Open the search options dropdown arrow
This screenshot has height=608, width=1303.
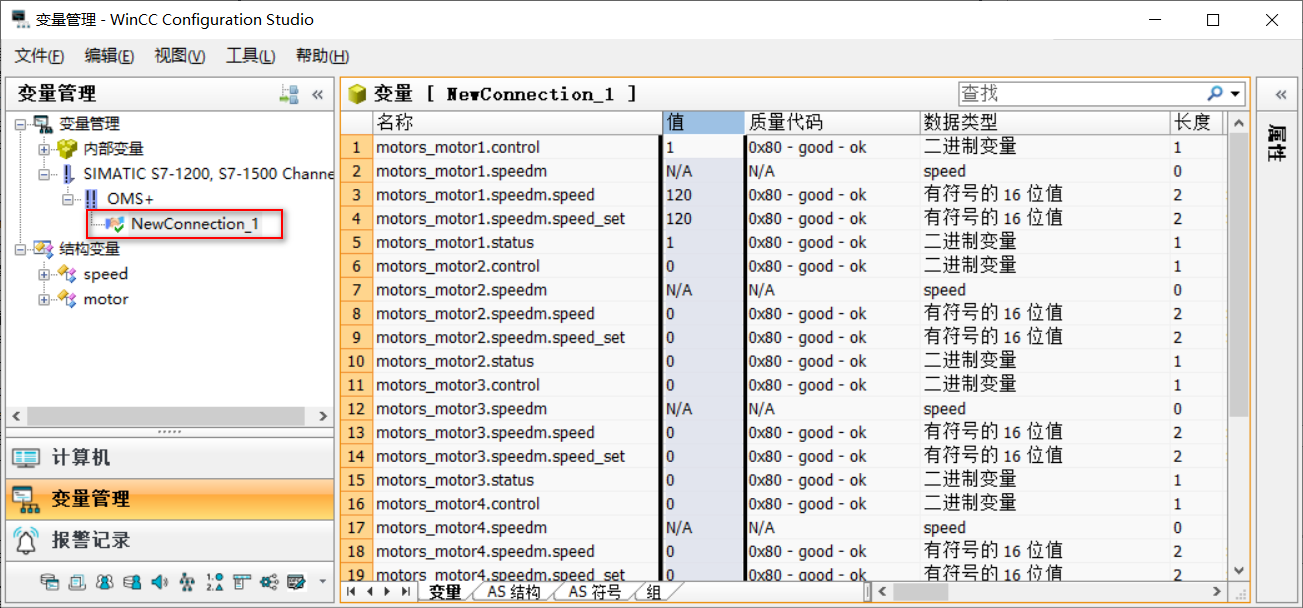tap(1236, 94)
